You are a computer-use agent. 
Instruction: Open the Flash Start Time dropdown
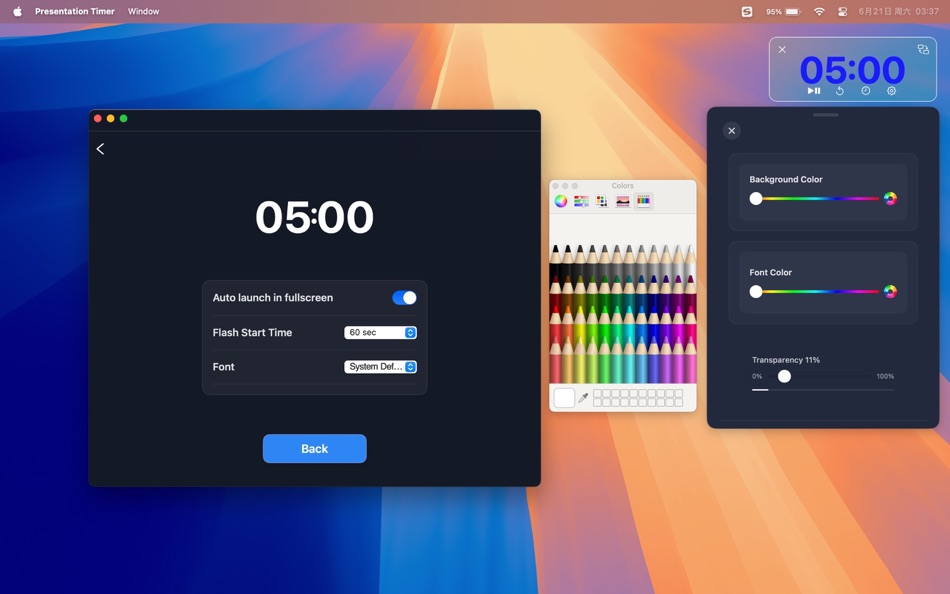pos(380,332)
